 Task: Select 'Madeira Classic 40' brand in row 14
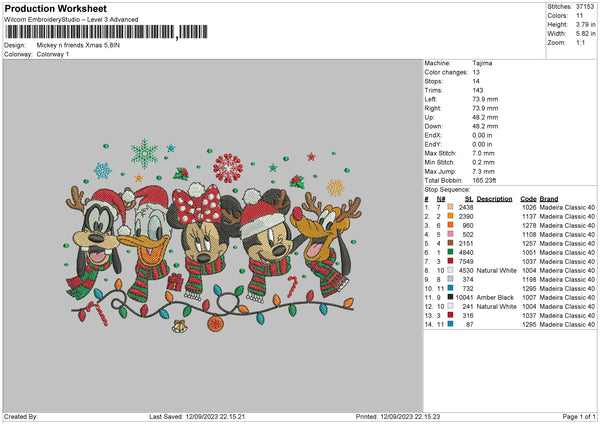pos(567,325)
